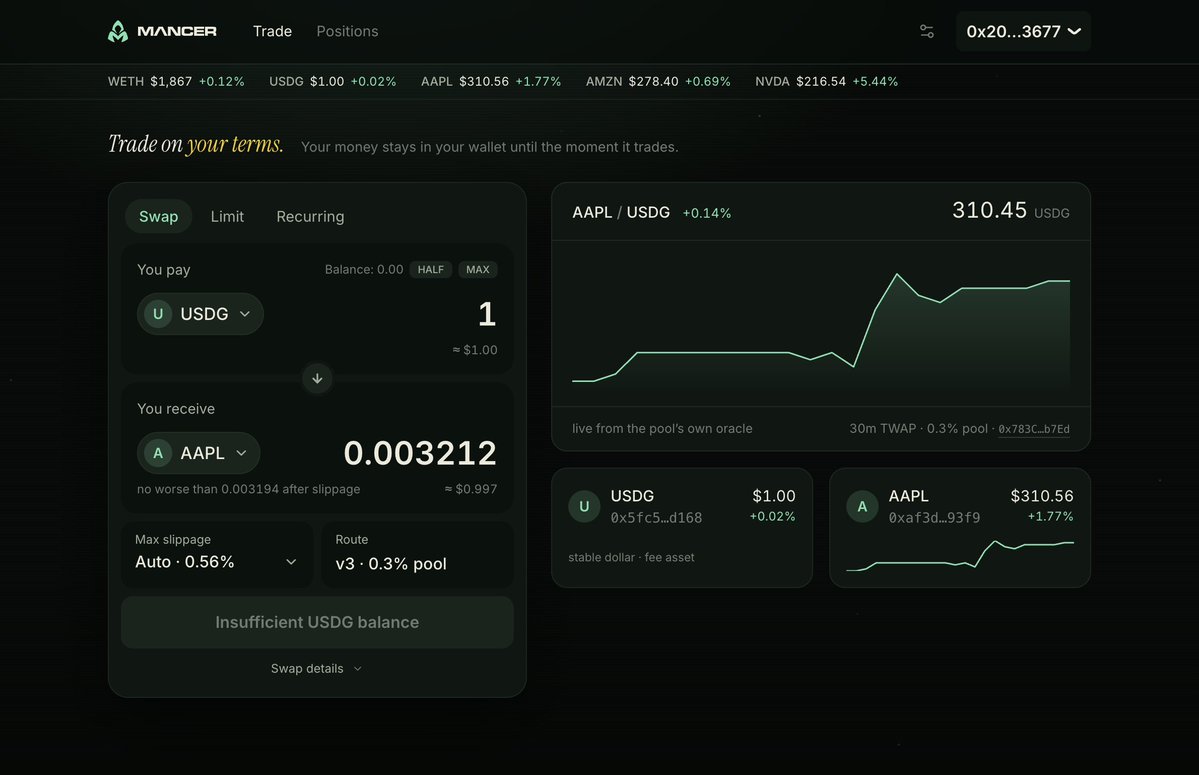Click the pay amount field showing 1
Viewport: 1199px width, 775px height.
coord(486,314)
